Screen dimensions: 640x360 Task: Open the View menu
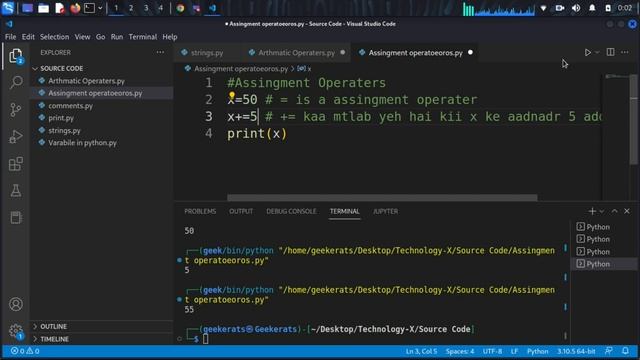click(82, 37)
